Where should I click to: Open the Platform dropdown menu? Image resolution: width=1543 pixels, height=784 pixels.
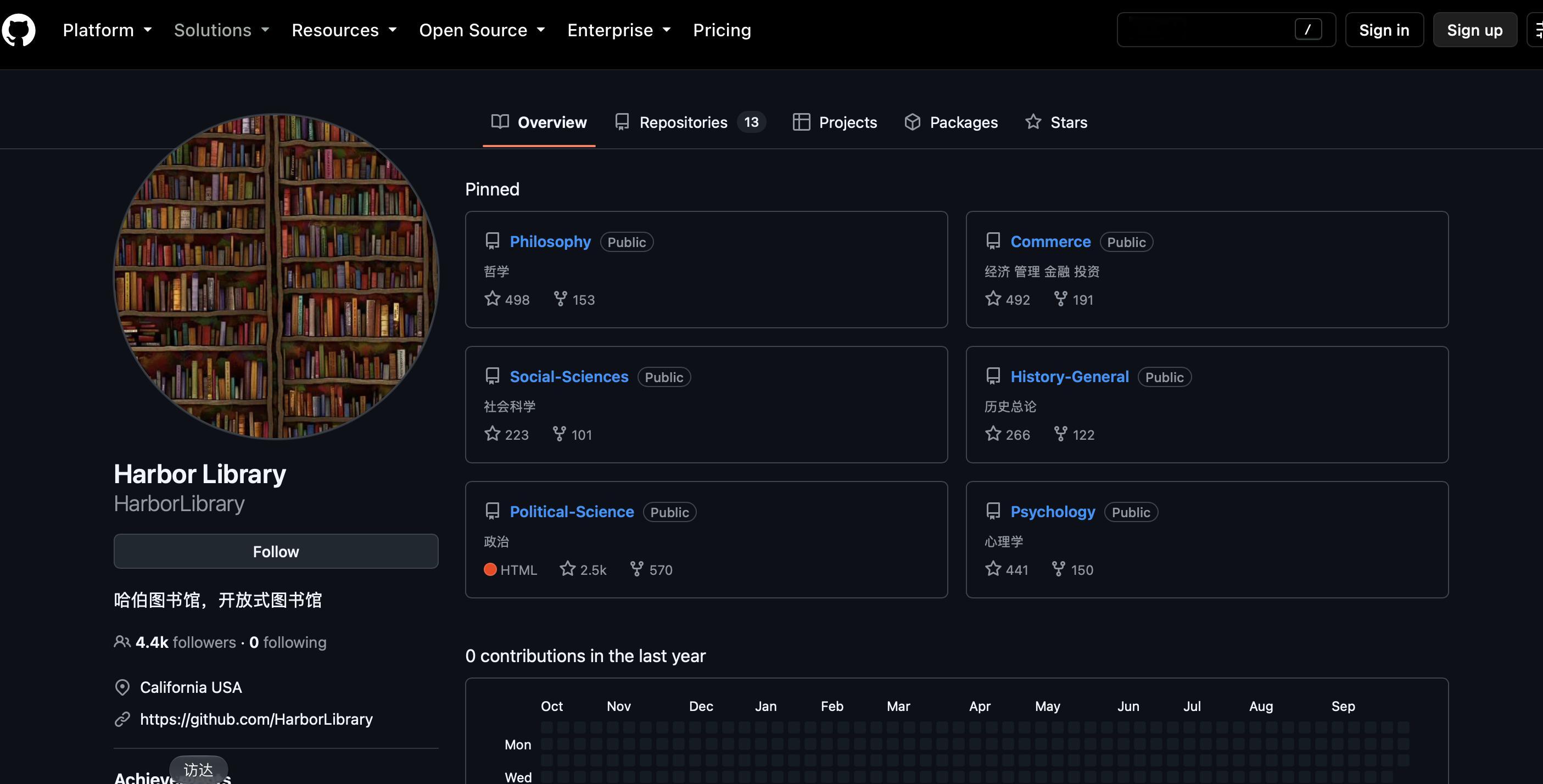pos(107,30)
